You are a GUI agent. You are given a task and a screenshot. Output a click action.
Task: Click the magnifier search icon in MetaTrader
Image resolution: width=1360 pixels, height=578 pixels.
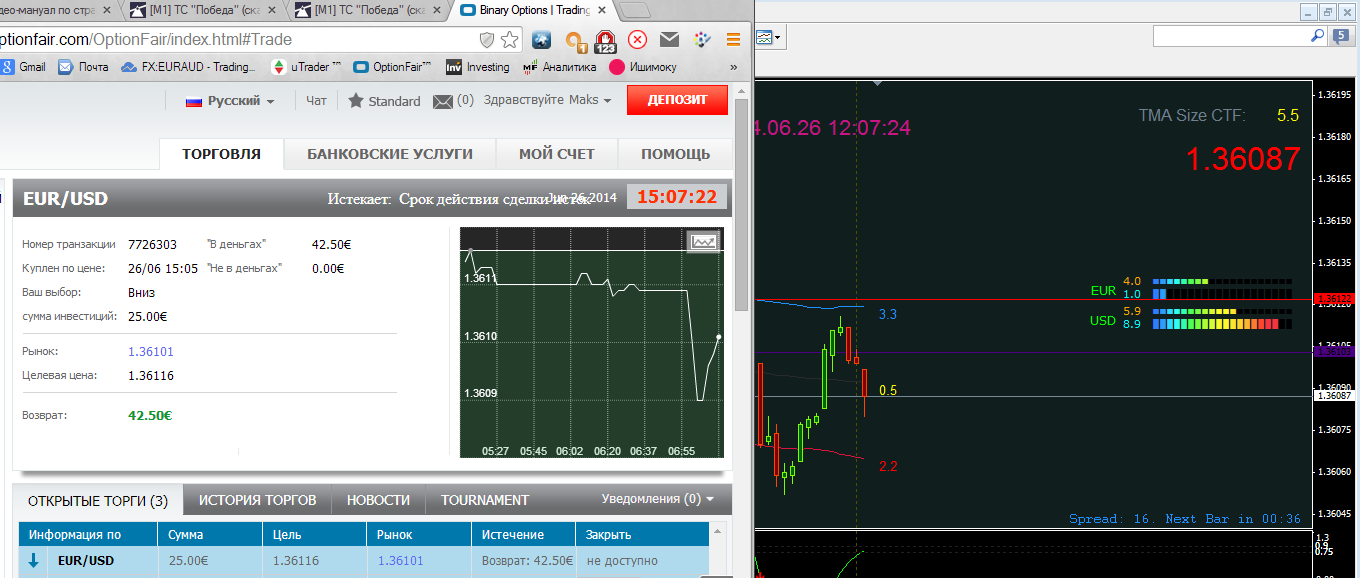pos(1318,35)
